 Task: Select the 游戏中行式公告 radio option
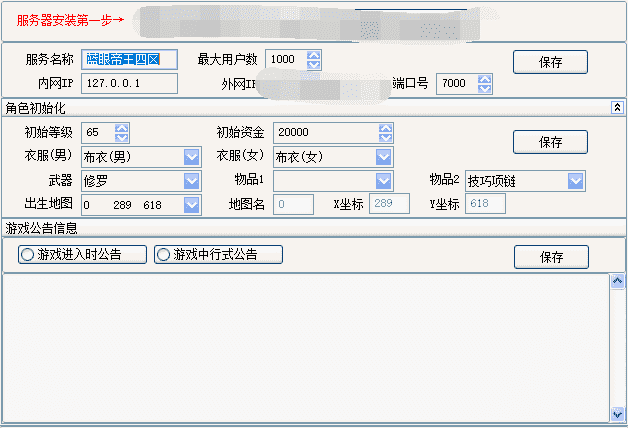(x=218, y=254)
